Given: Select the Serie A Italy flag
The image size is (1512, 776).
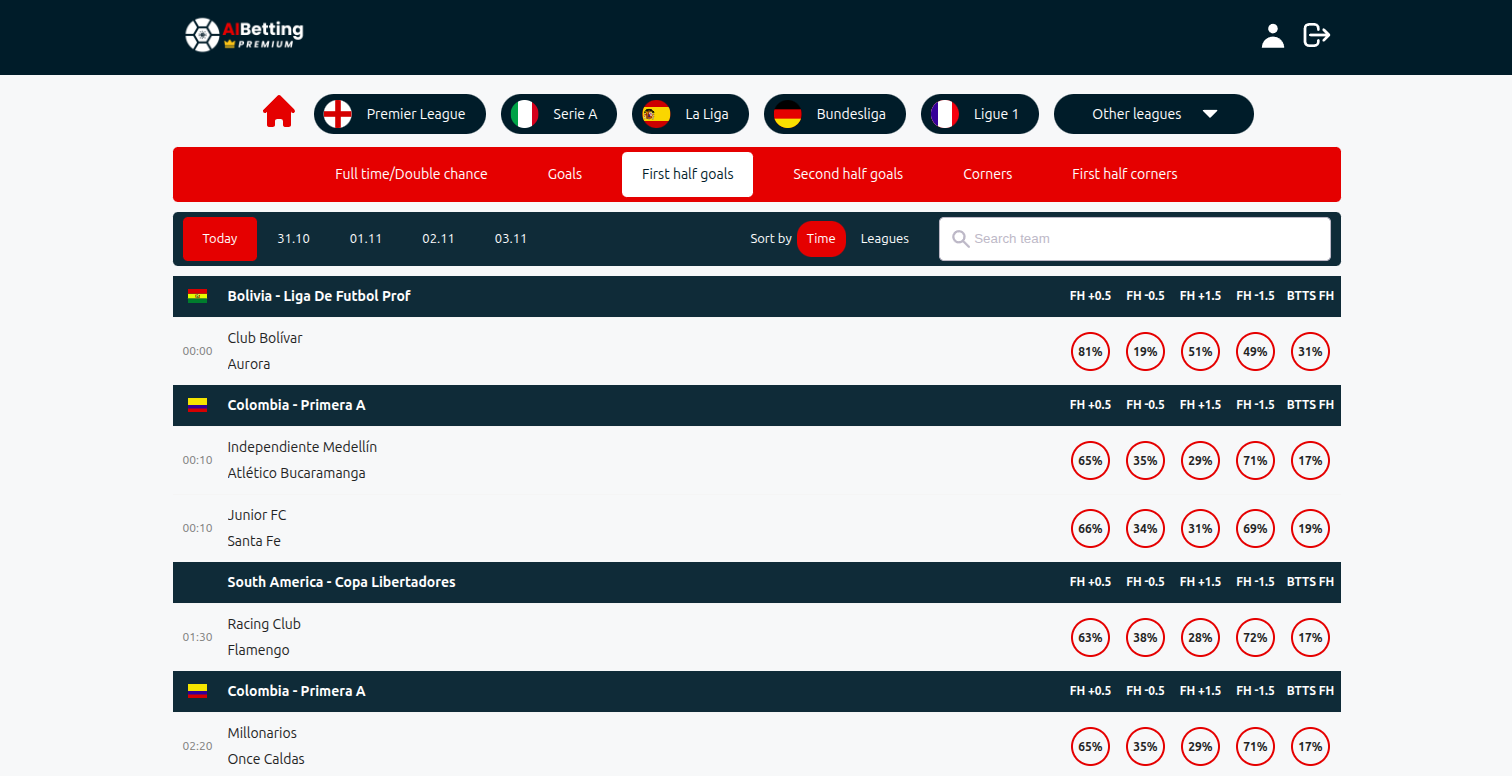Looking at the screenshot, I should (x=525, y=114).
